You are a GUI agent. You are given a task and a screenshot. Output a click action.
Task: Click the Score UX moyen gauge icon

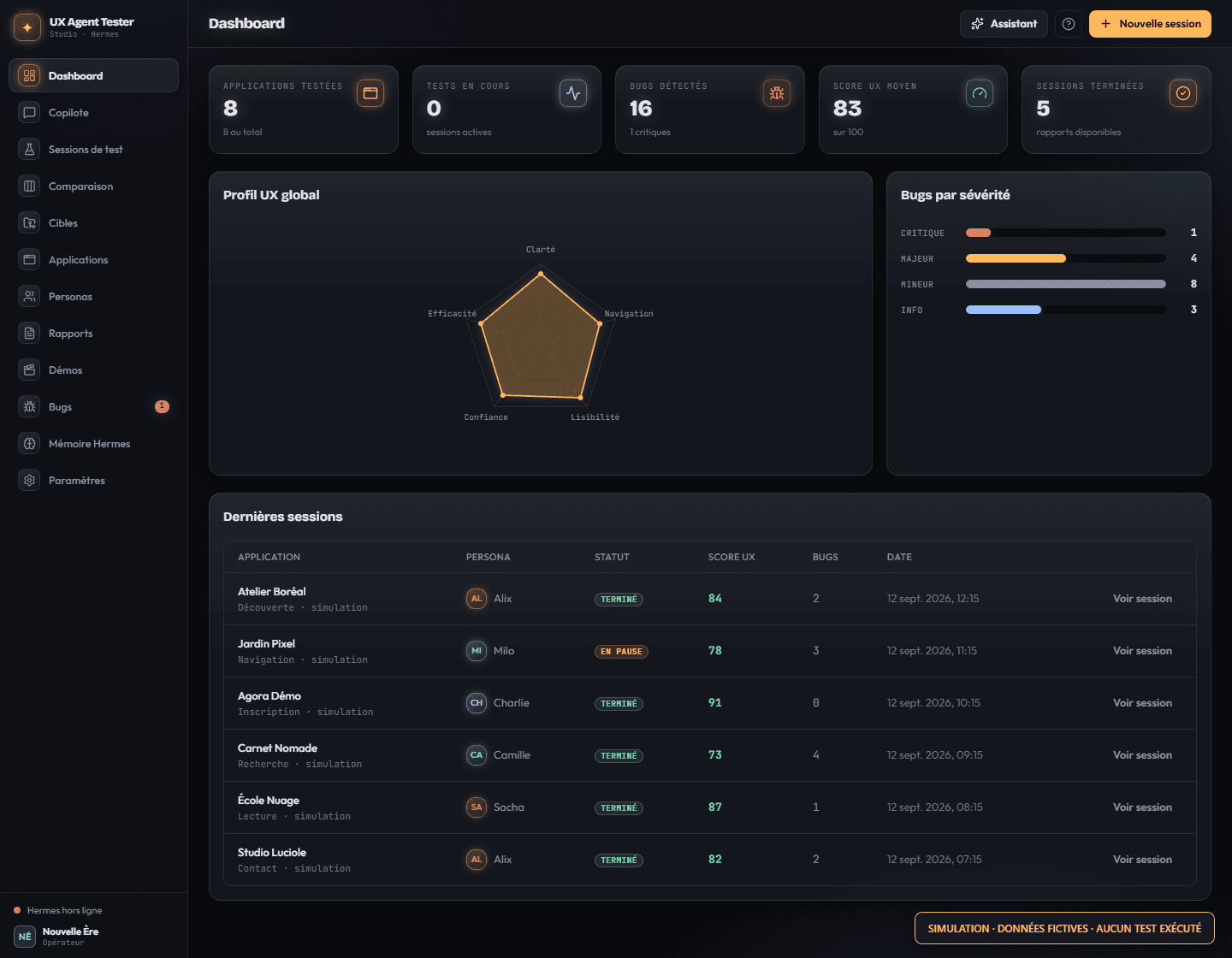[980, 93]
